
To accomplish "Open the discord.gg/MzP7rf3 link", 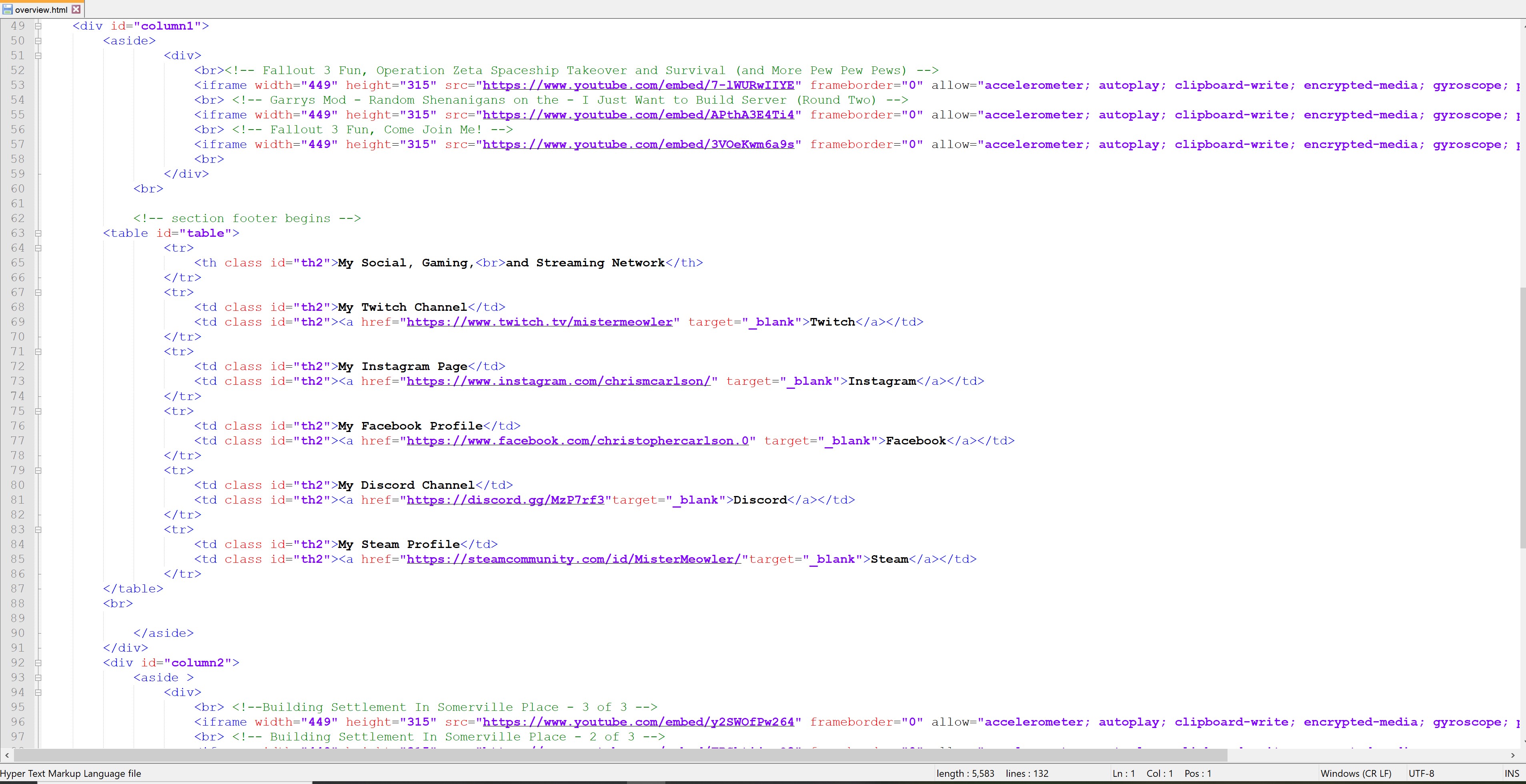I will [x=505, y=500].
